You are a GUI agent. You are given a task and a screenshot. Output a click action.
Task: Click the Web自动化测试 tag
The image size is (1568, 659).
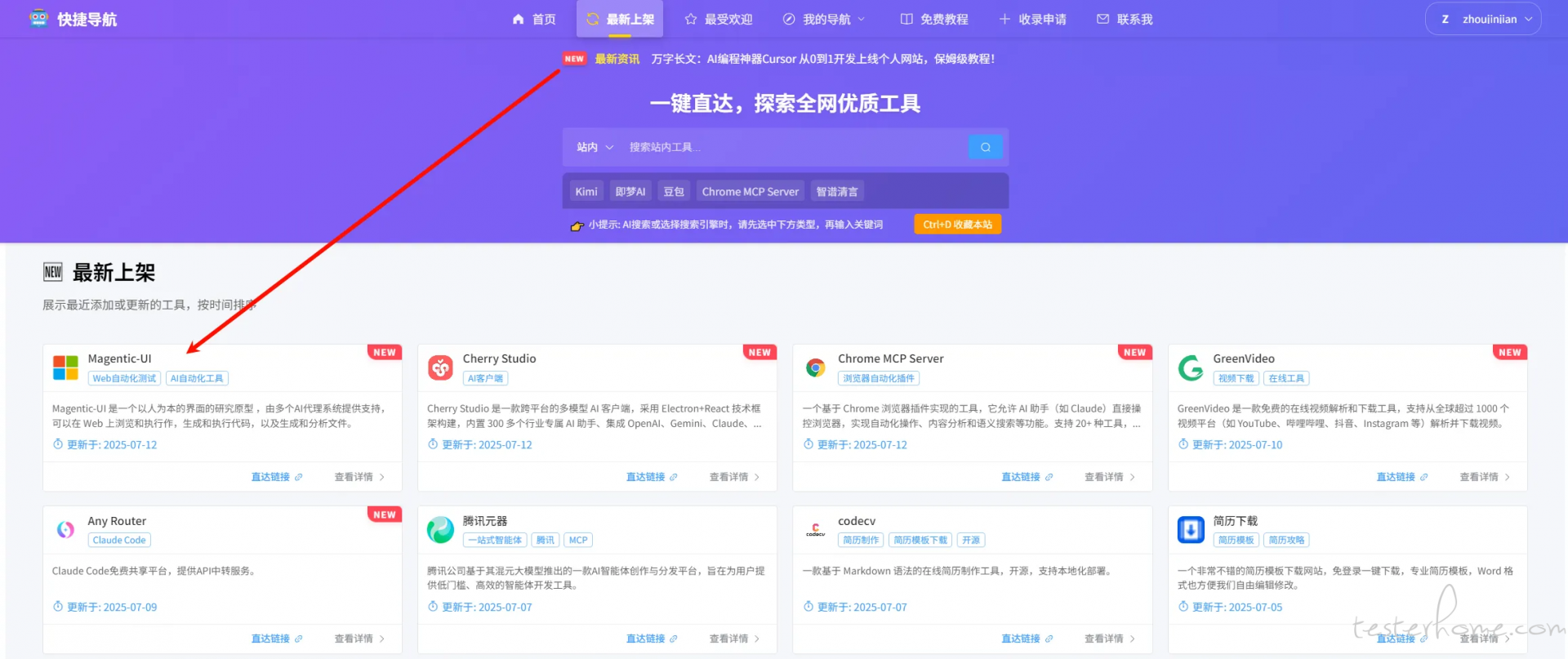click(124, 378)
